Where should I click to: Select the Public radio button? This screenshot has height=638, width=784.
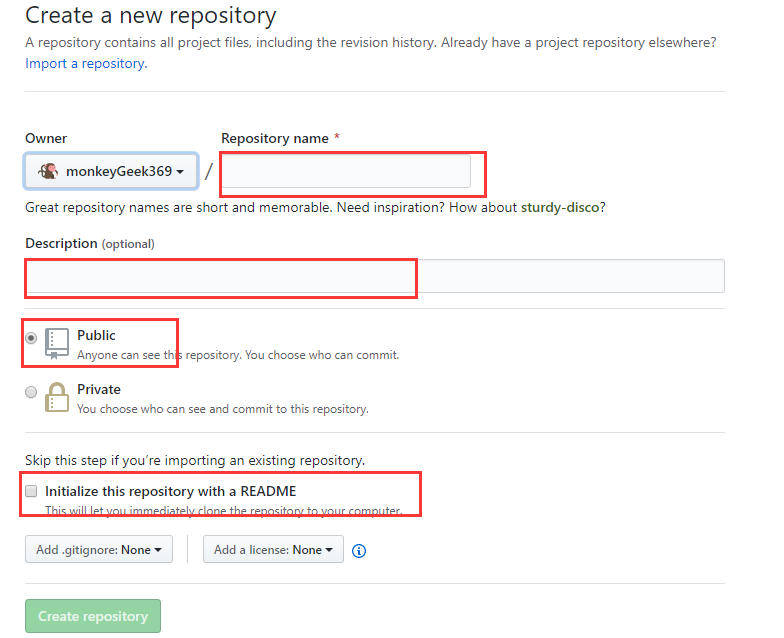coord(31,338)
